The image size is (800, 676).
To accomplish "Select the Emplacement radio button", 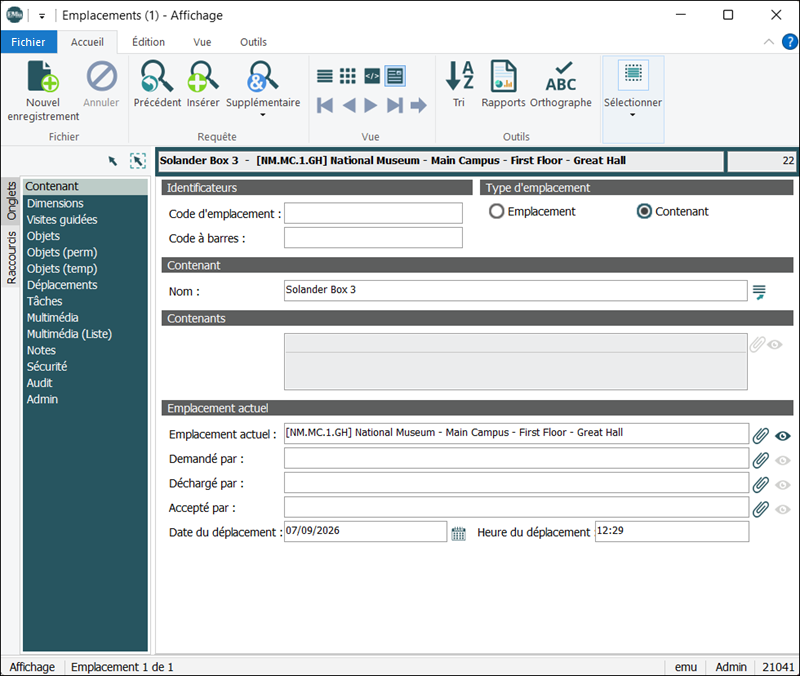I will tap(496, 211).
